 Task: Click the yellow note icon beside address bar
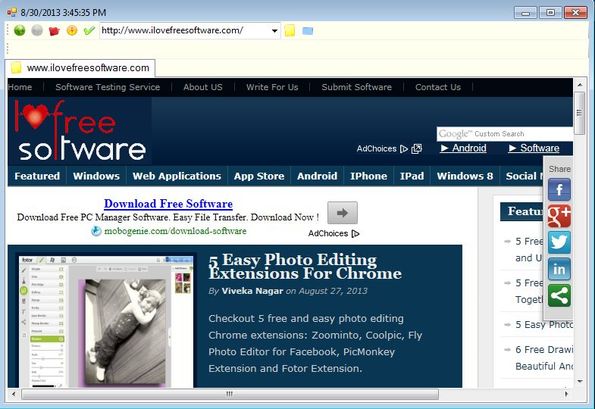pos(290,31)
